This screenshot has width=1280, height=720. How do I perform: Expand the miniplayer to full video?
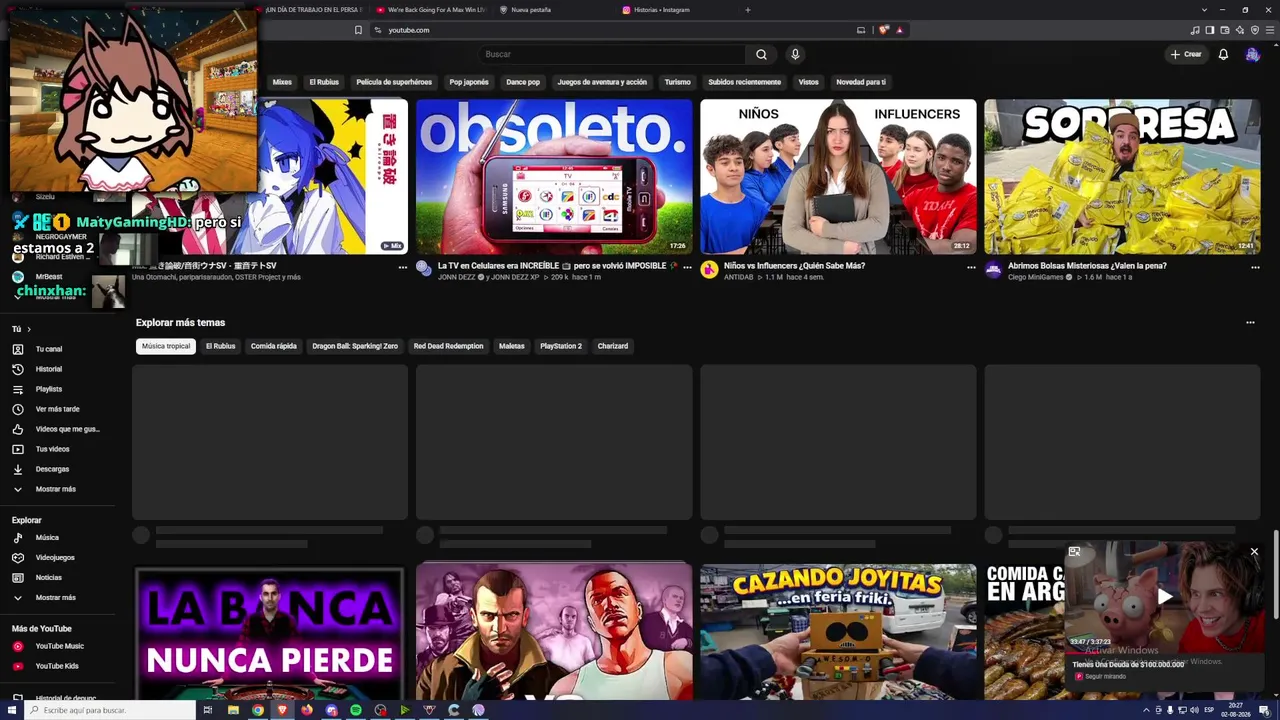1074,551
